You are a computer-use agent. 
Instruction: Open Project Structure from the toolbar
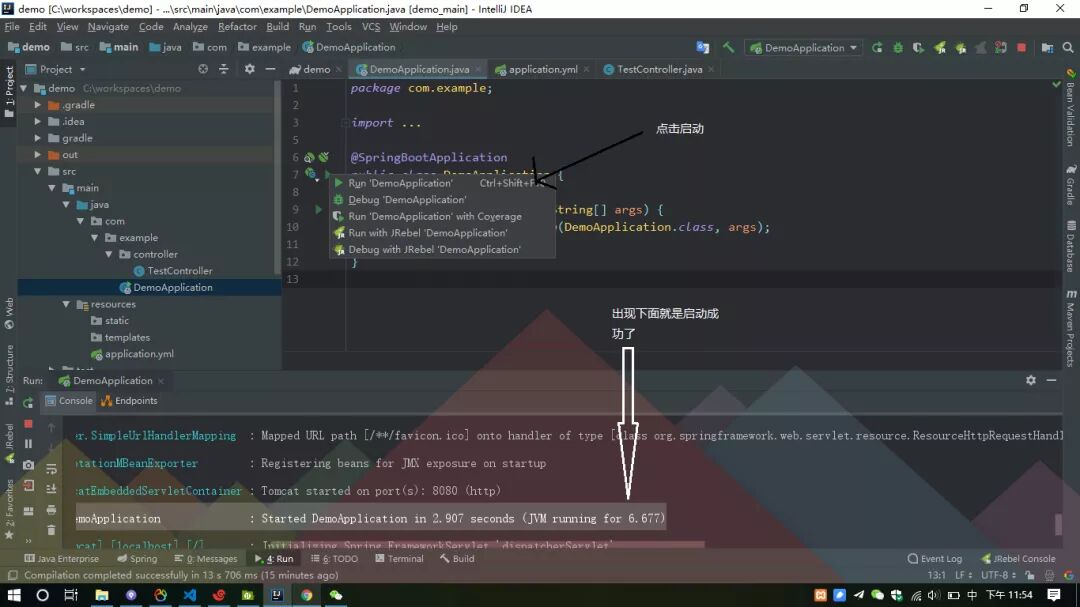(1047, 48)
